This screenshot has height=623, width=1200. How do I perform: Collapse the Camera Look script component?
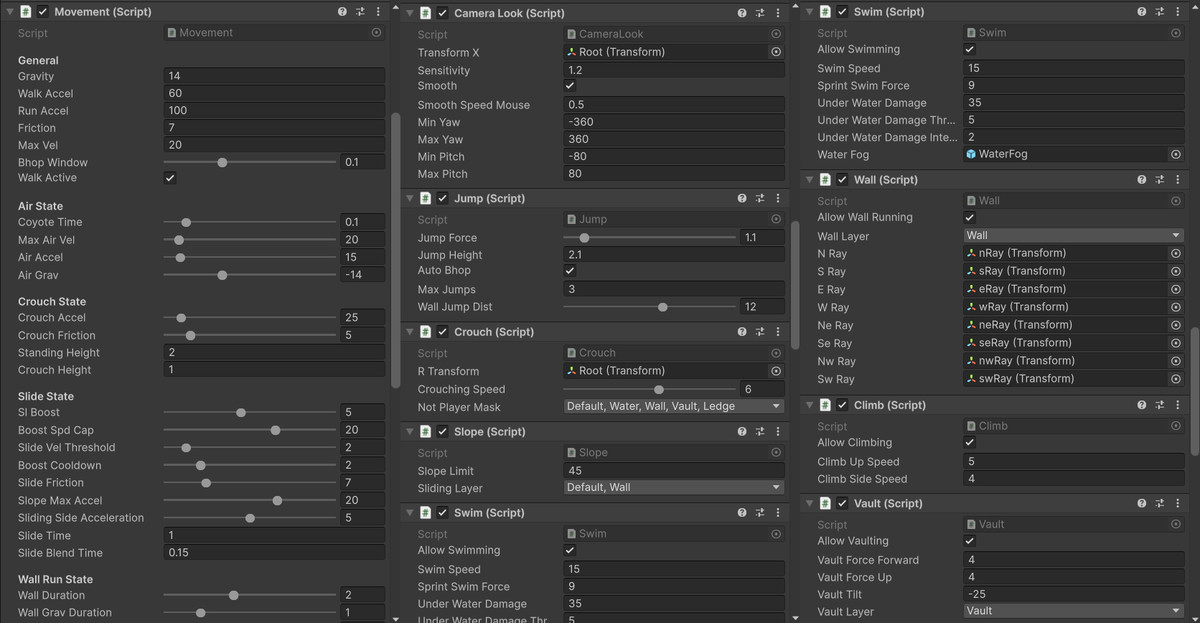click(410, 13)
